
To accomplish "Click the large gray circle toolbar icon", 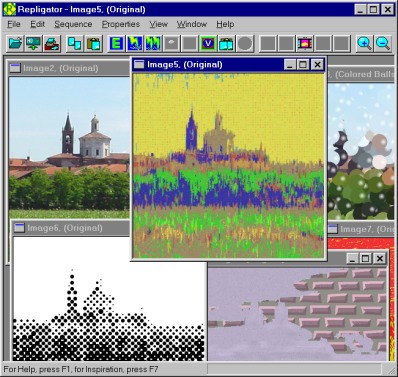I will 245,44.
